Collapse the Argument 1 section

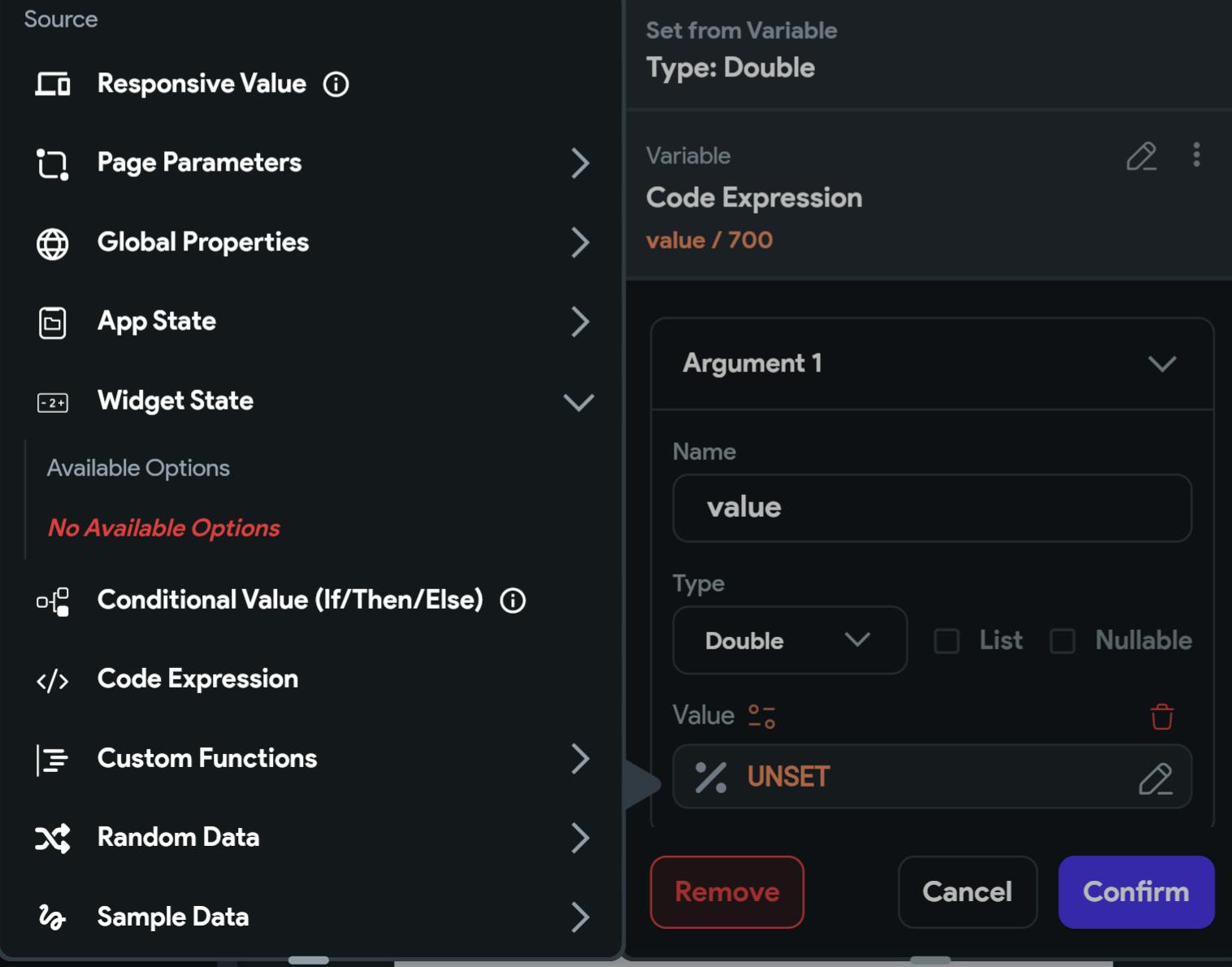point(1162,363)
